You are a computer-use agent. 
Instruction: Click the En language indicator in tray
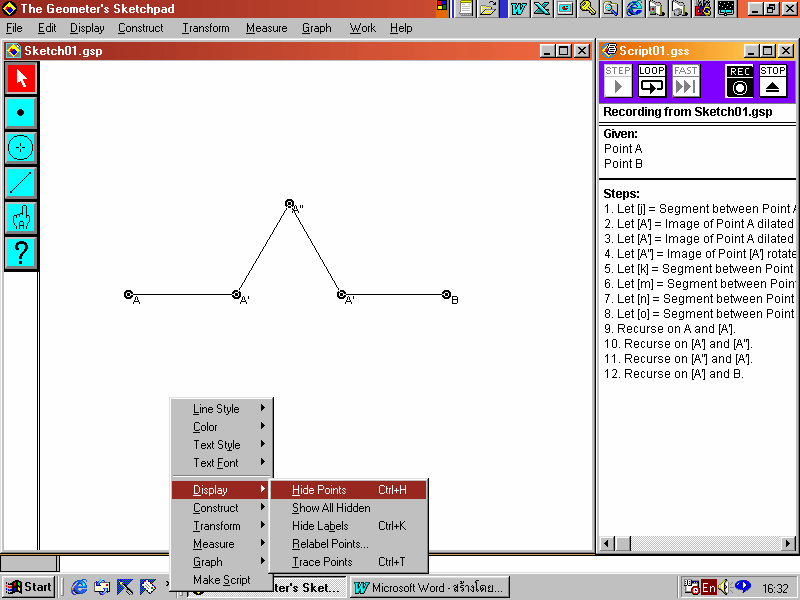709,588
